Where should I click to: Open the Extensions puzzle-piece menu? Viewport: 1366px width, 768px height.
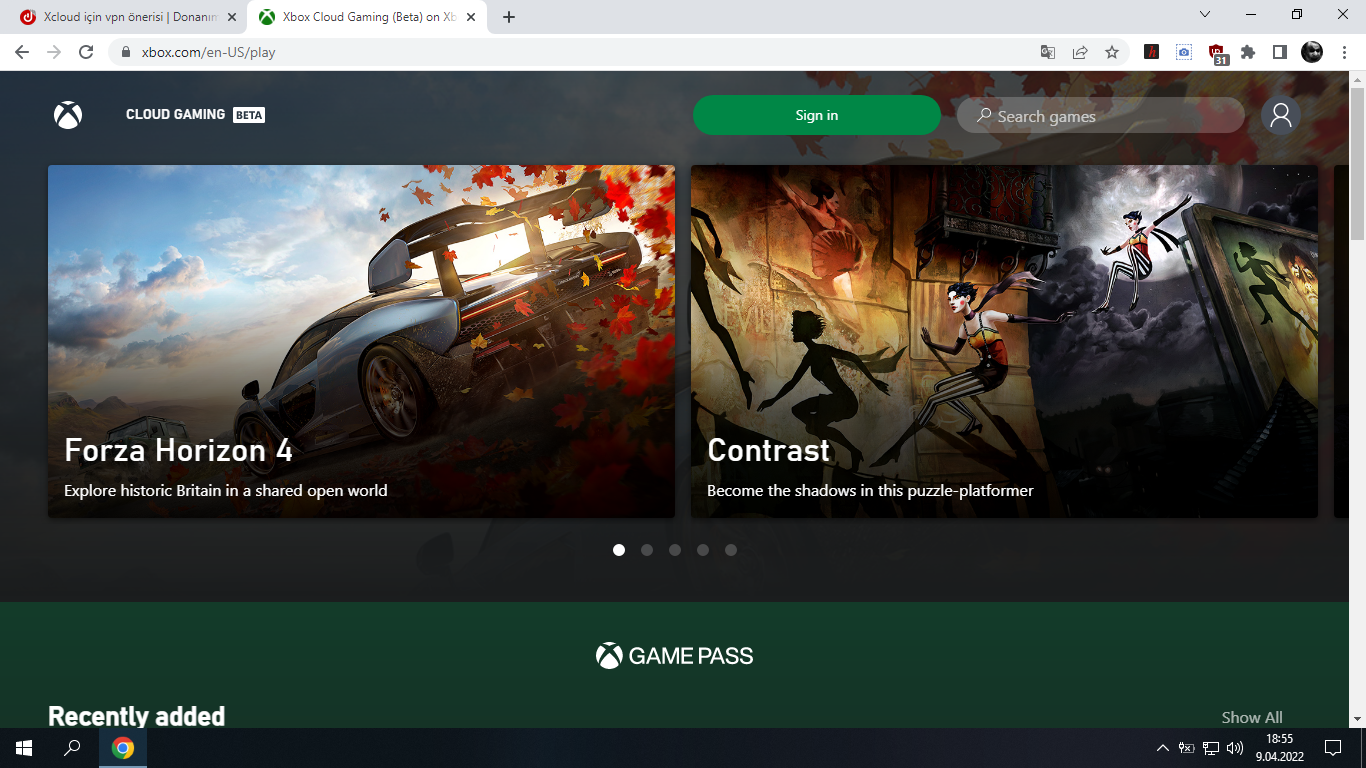(1248, 52)
